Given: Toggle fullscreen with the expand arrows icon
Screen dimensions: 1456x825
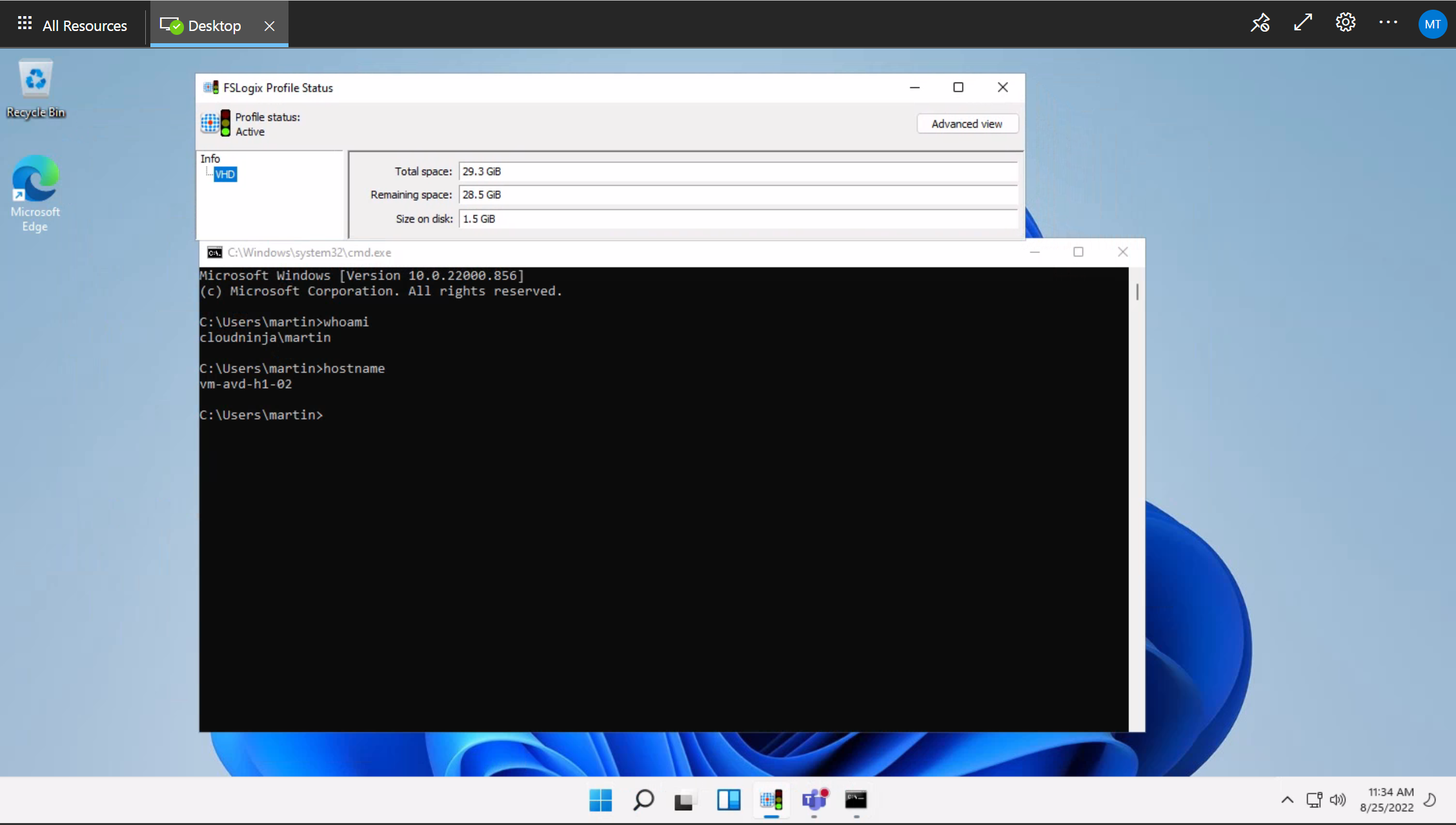Looking at the screenshot, I should tap(1303, 23).
